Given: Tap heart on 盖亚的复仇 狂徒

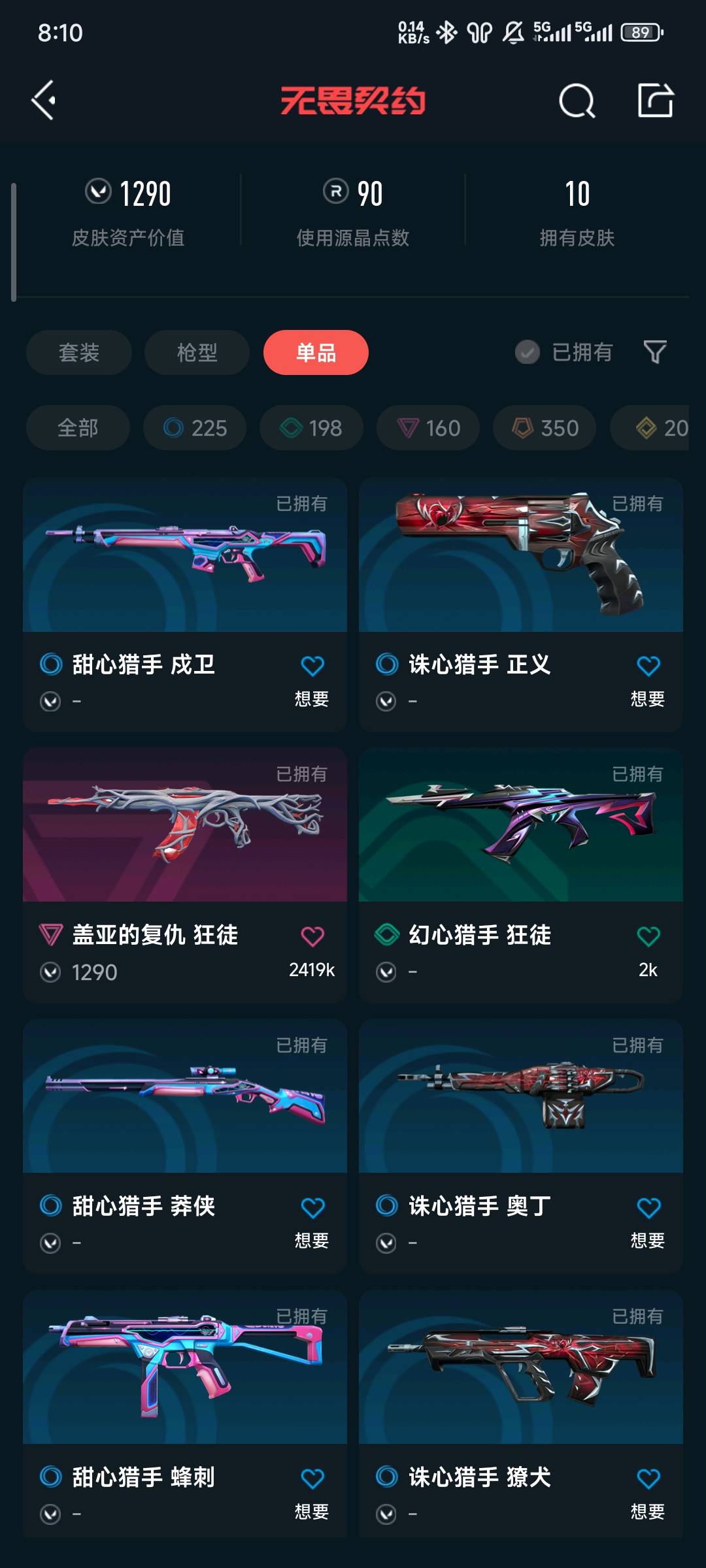Looking at the screenshot, I should 312,936.
